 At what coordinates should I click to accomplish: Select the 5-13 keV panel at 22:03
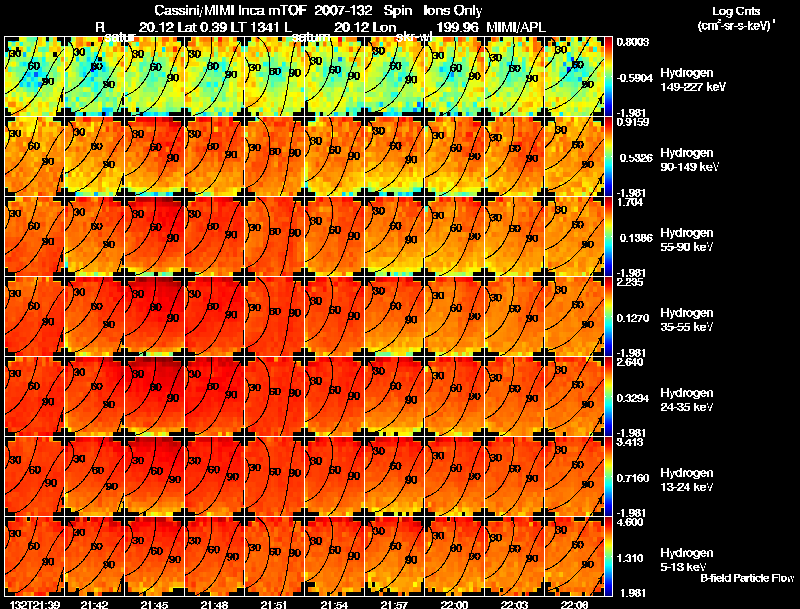514,556
